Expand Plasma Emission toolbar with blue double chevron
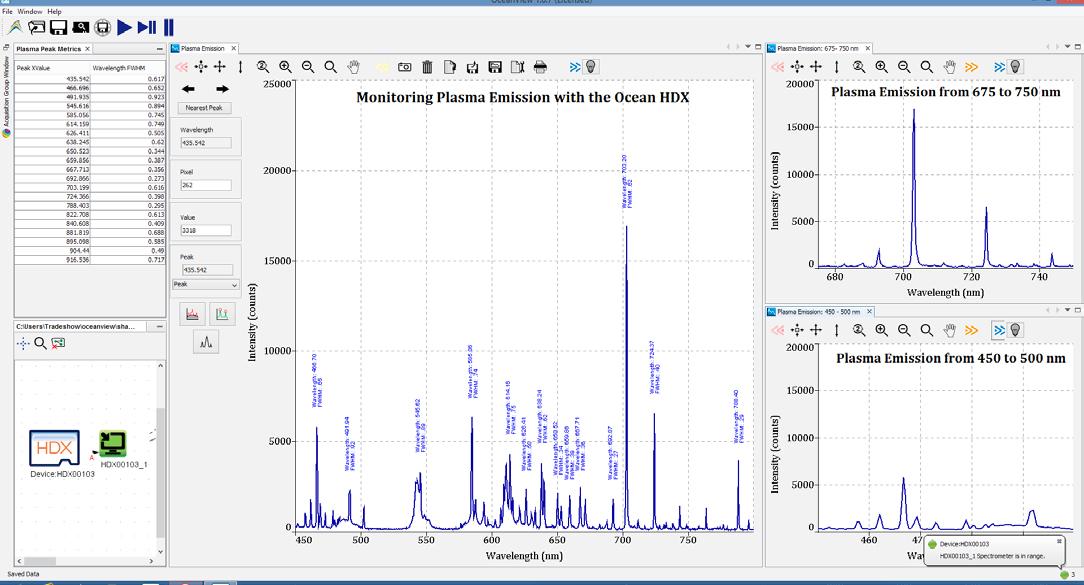Viewport: 1084px width, 585px height. [x=575, y=67]
